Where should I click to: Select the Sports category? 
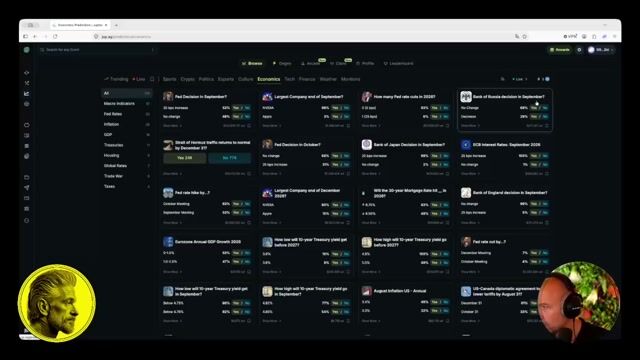click(x=169, y=79)
